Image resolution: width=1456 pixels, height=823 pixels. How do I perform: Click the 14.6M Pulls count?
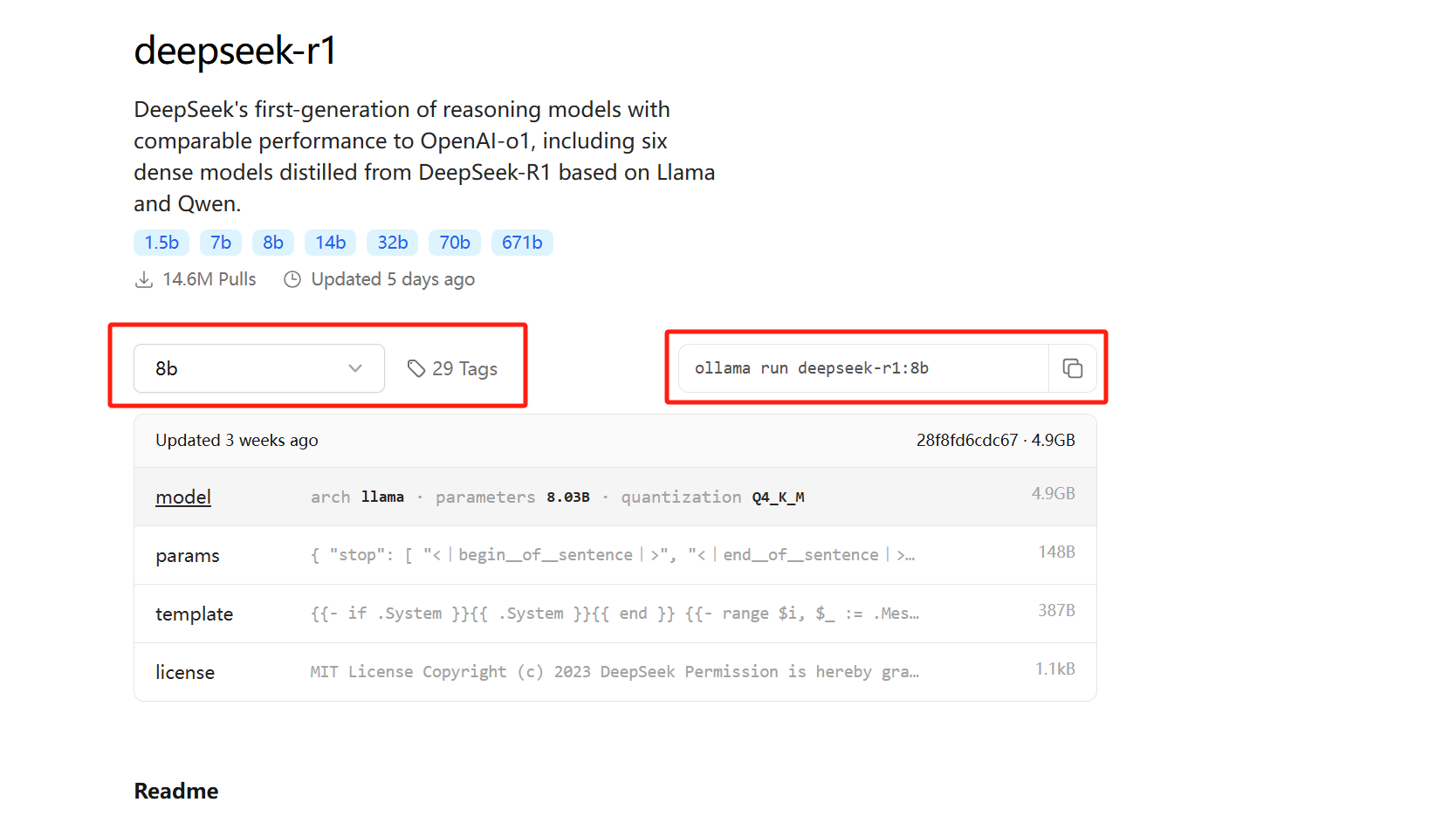(209, 279)
